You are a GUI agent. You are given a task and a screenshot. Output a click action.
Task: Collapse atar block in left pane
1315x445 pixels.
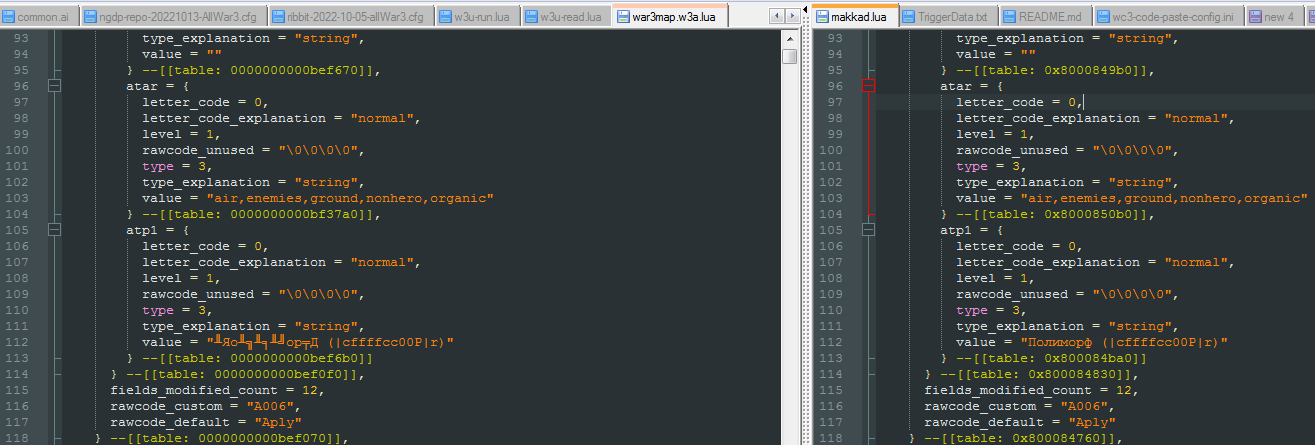pos(54,86)
